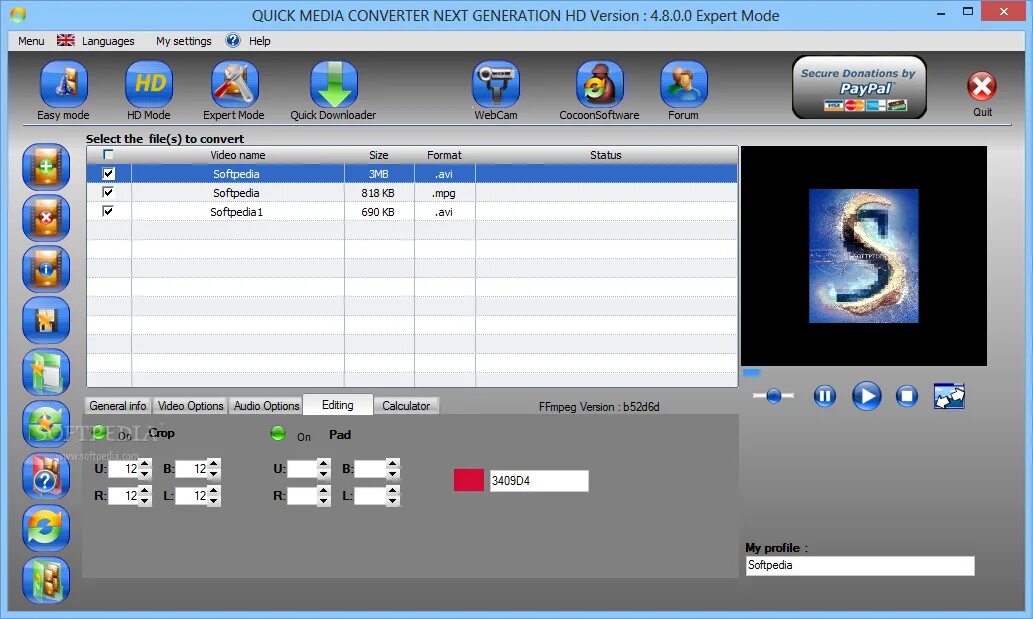
Task: Switch to Video Options tab
Action: click(x=190, y=406)
